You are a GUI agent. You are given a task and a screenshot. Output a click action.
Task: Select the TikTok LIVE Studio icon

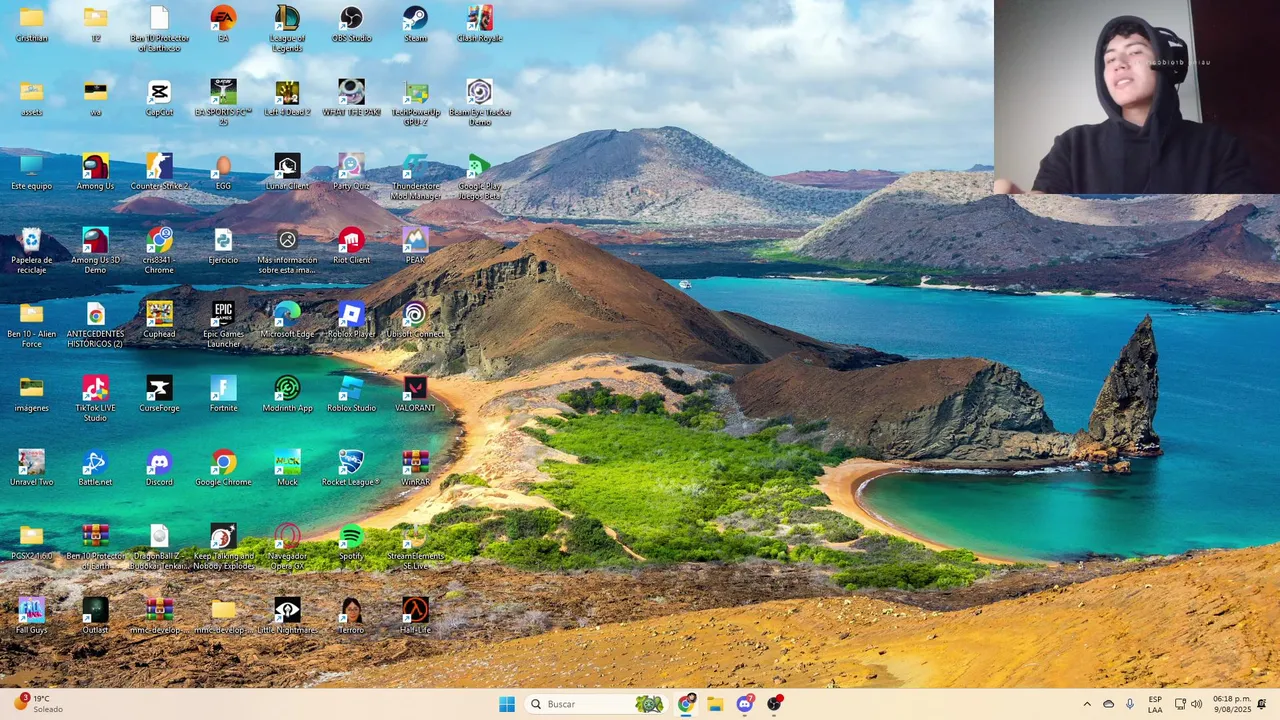[95, 399]
